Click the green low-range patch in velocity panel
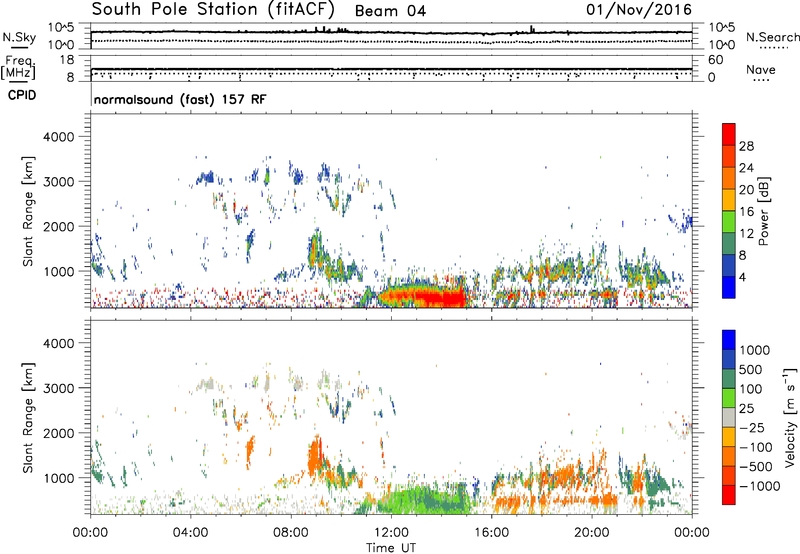Screen dimensions: 800x554 coord(423,500)
